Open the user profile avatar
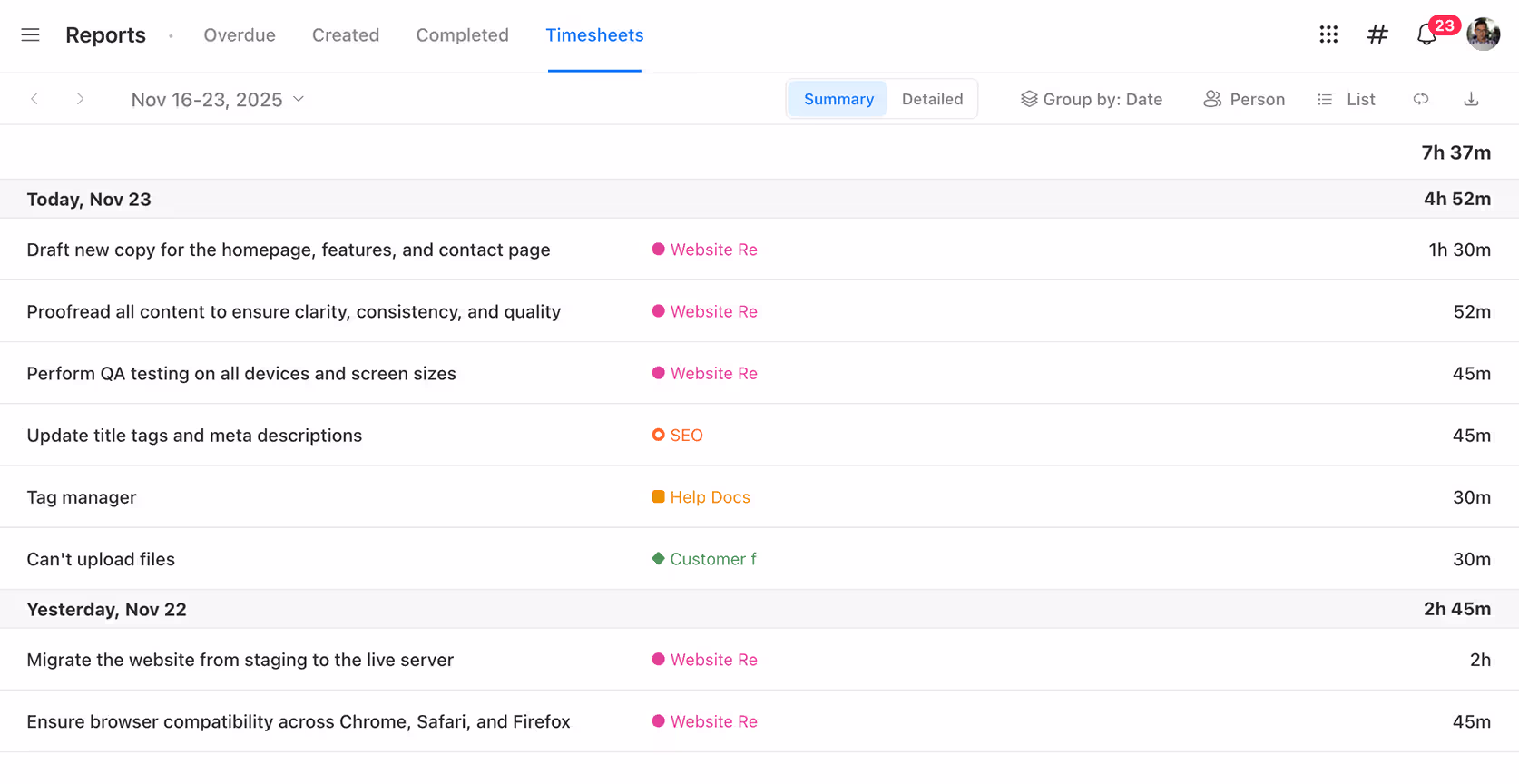Screen dimensions: 1519x784 [x=1484, y=34]
